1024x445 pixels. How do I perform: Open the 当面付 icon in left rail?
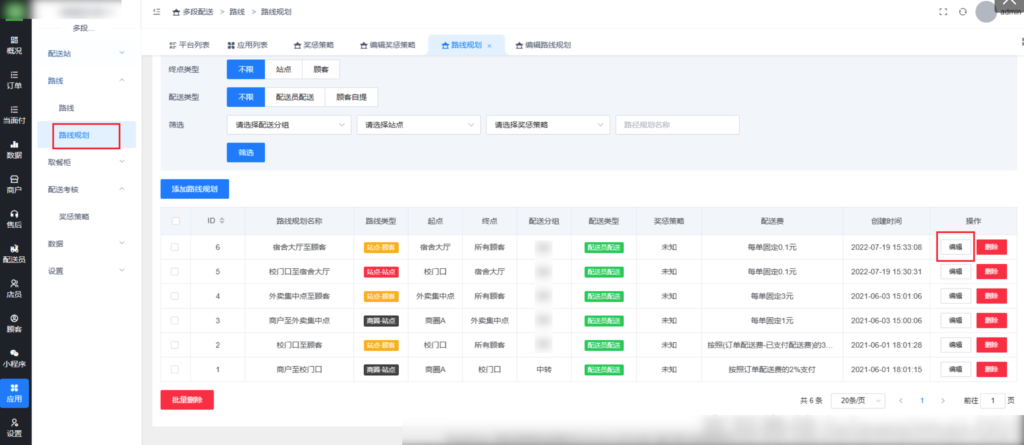pos(14,114)
